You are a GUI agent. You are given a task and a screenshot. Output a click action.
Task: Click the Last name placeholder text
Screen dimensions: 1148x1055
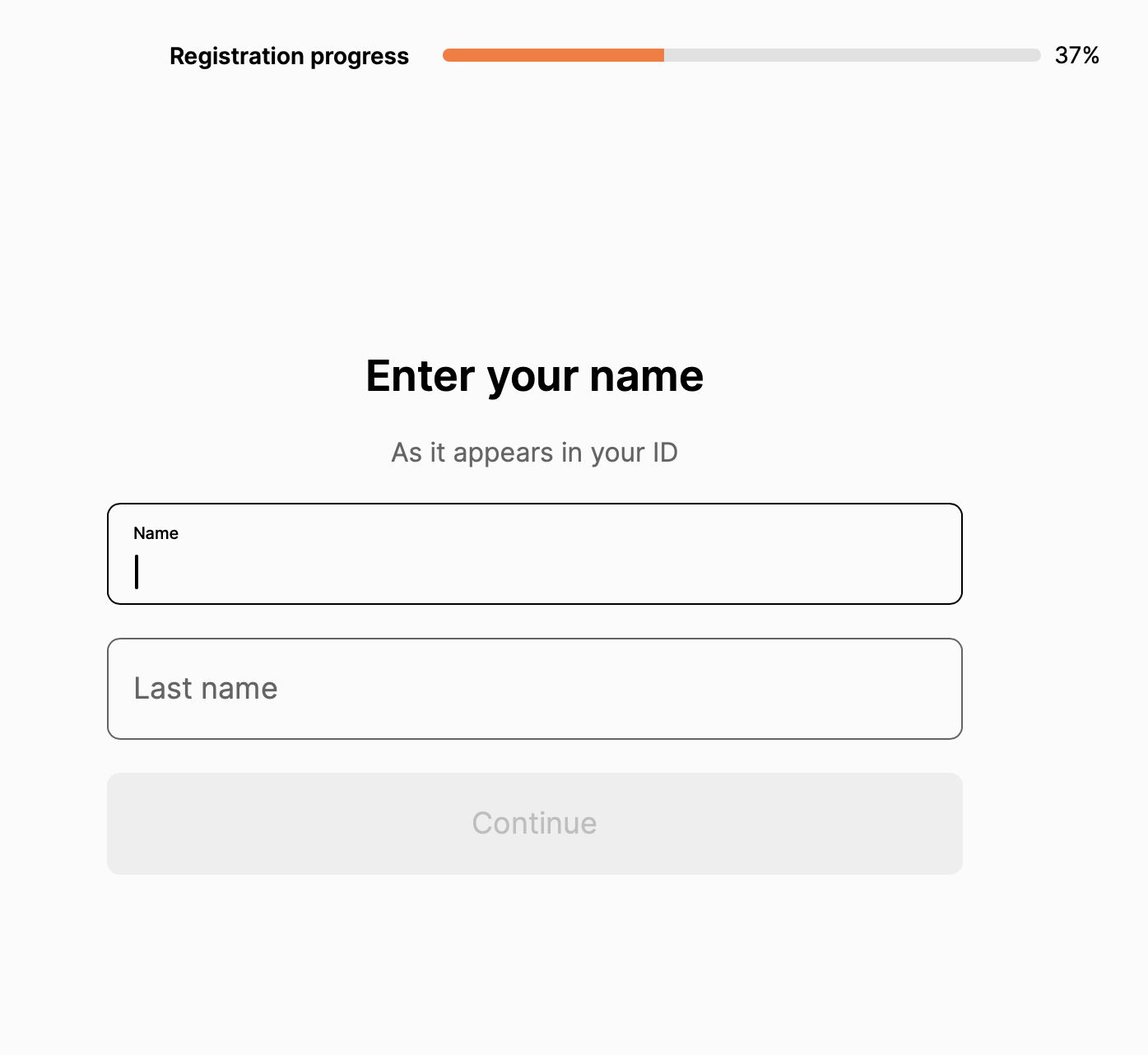click(206, 689)
